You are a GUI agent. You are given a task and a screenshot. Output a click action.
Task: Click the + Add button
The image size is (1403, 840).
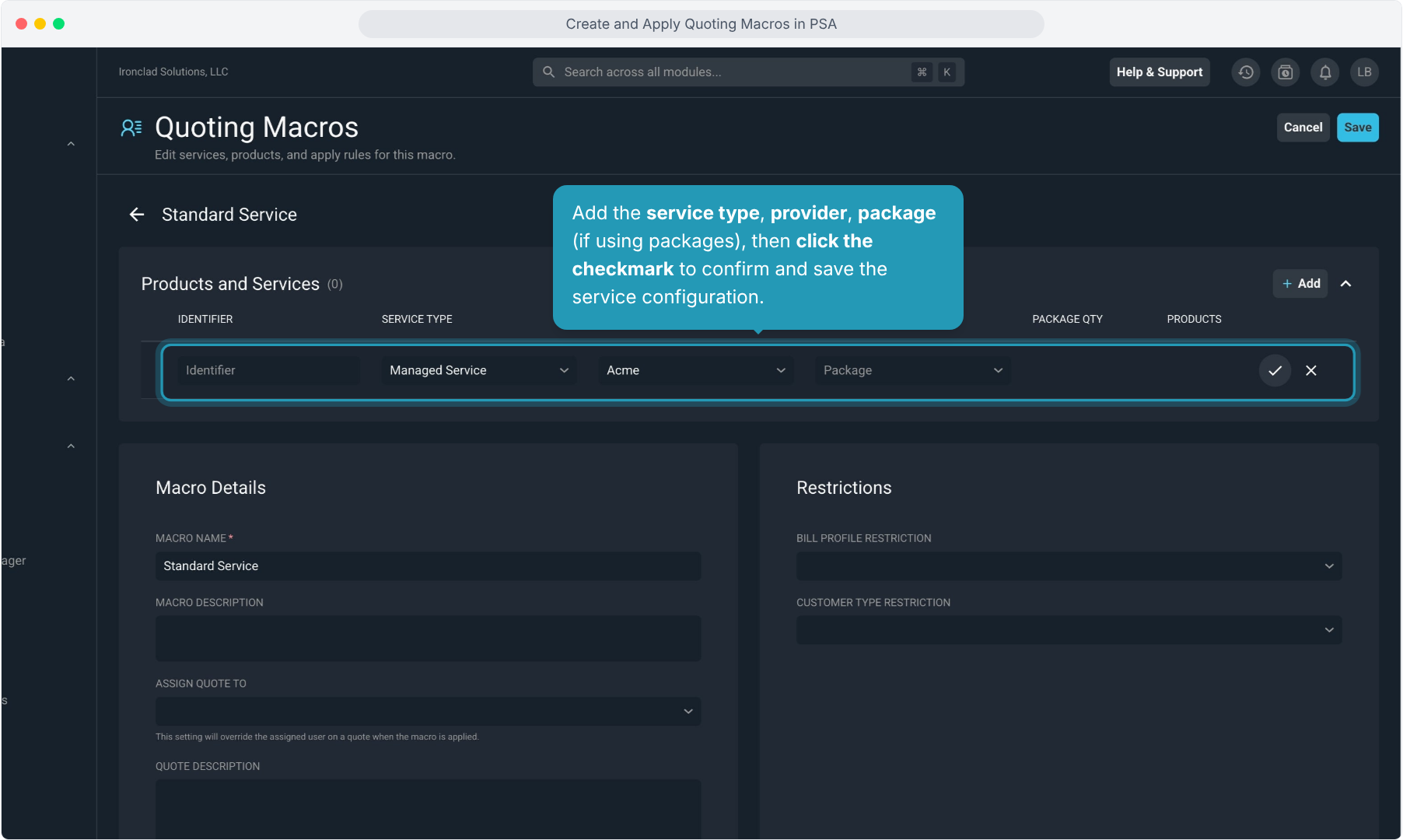tap(1300, 284)
